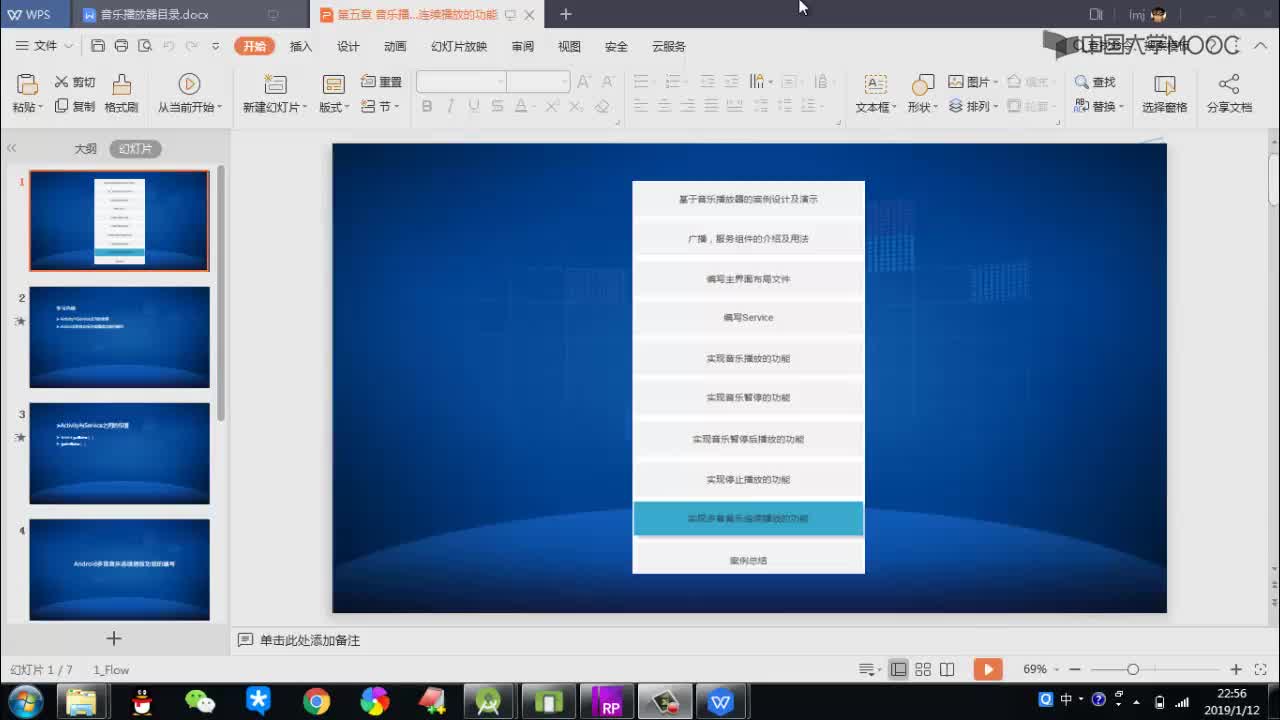Open the font name combo box

[x=461, y=82]
